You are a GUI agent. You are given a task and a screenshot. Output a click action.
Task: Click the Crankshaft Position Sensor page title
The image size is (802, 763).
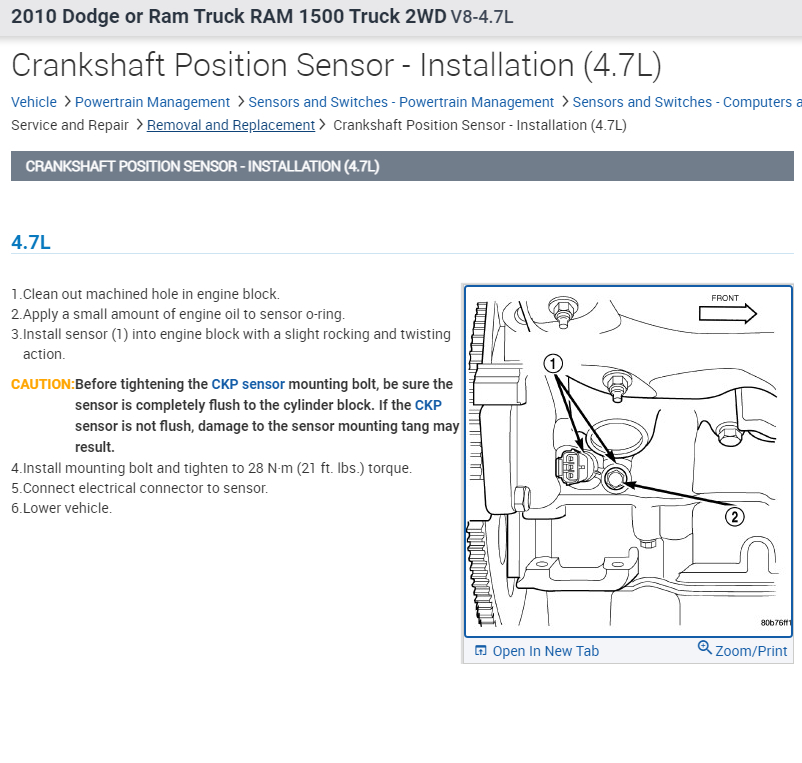[x=336, y=65]
